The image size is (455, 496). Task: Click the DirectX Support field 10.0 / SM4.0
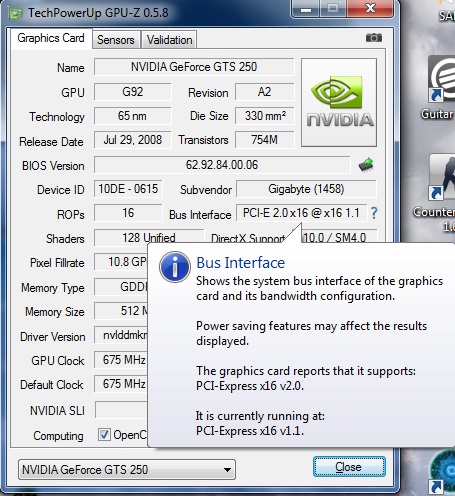(x=339, y=236)
